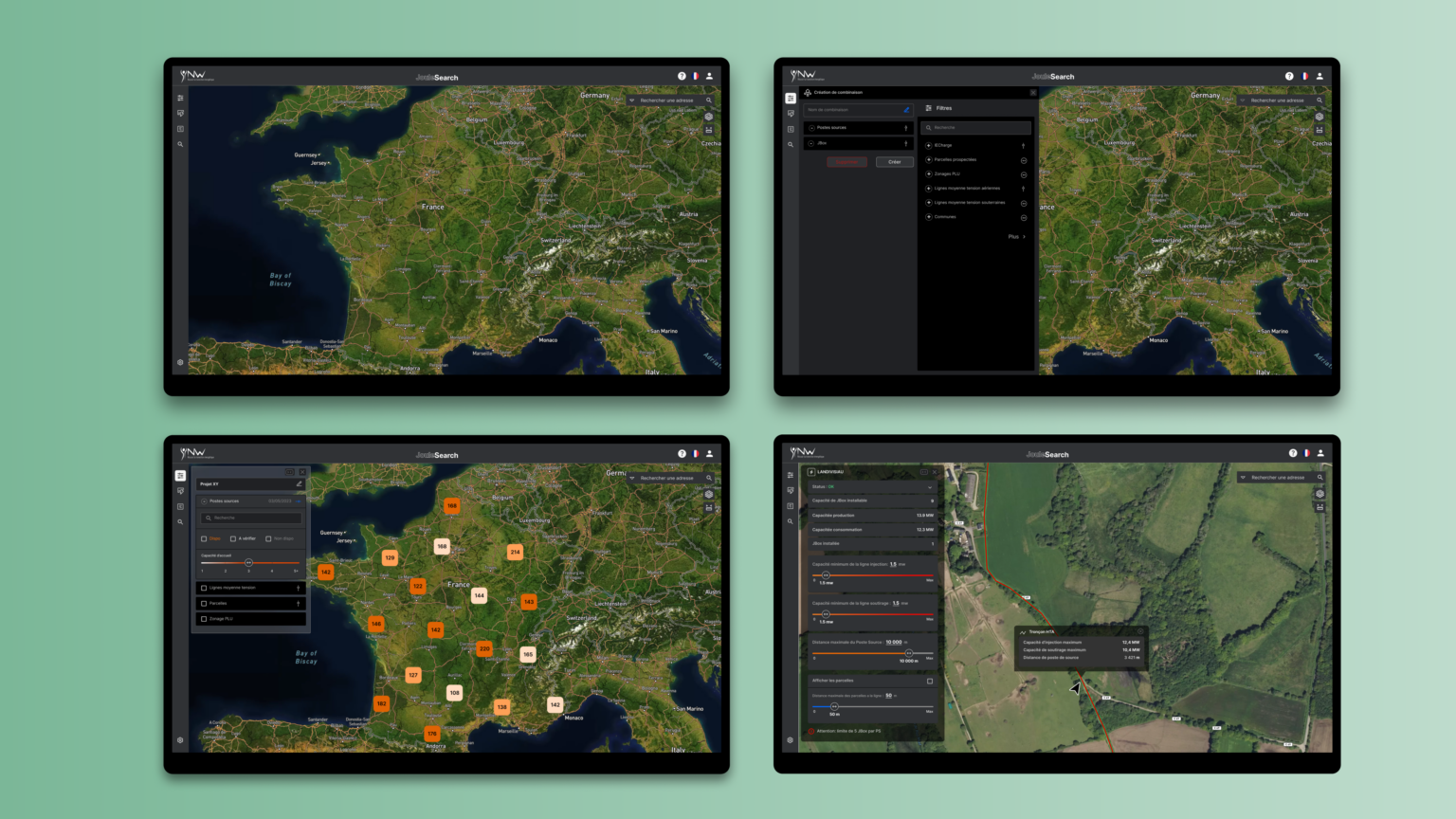Click the Filtres search field
The image size is (1456, 819).
[x=976, y=127]
